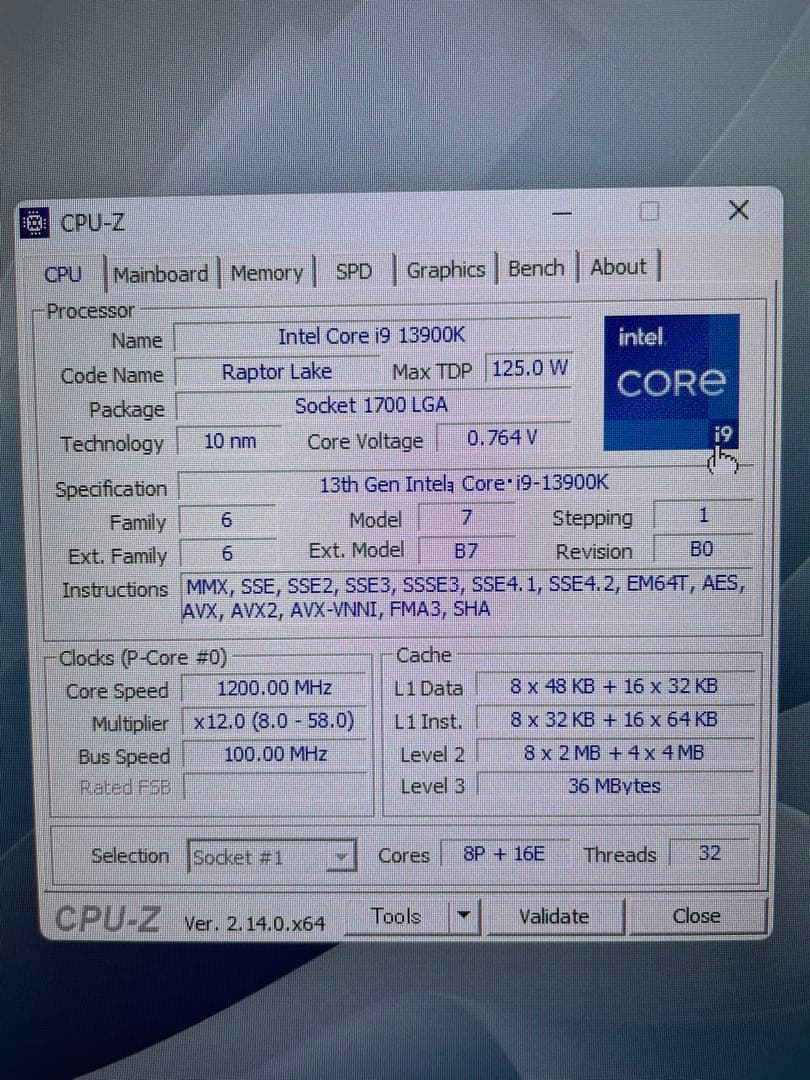Select the SPD tab
This screenshot has width=810, height=1080.
(353, 271)
